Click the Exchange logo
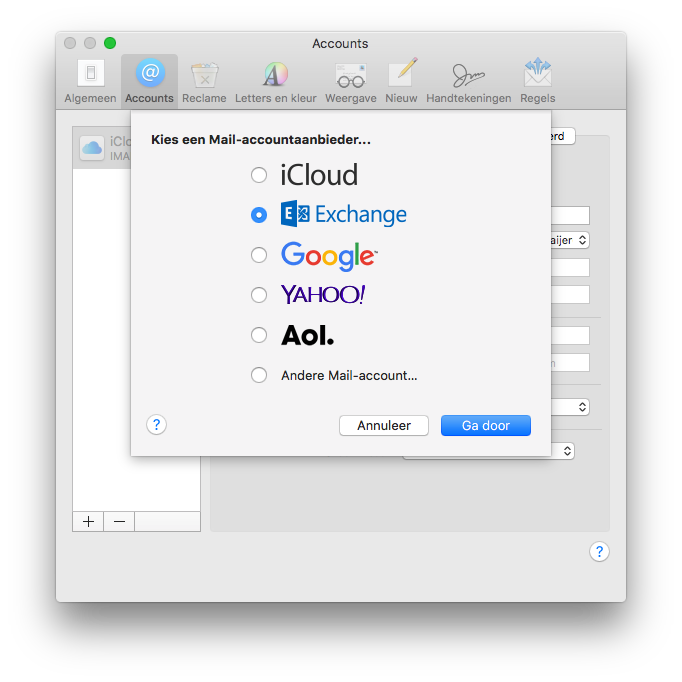 (x=344, y=214)
